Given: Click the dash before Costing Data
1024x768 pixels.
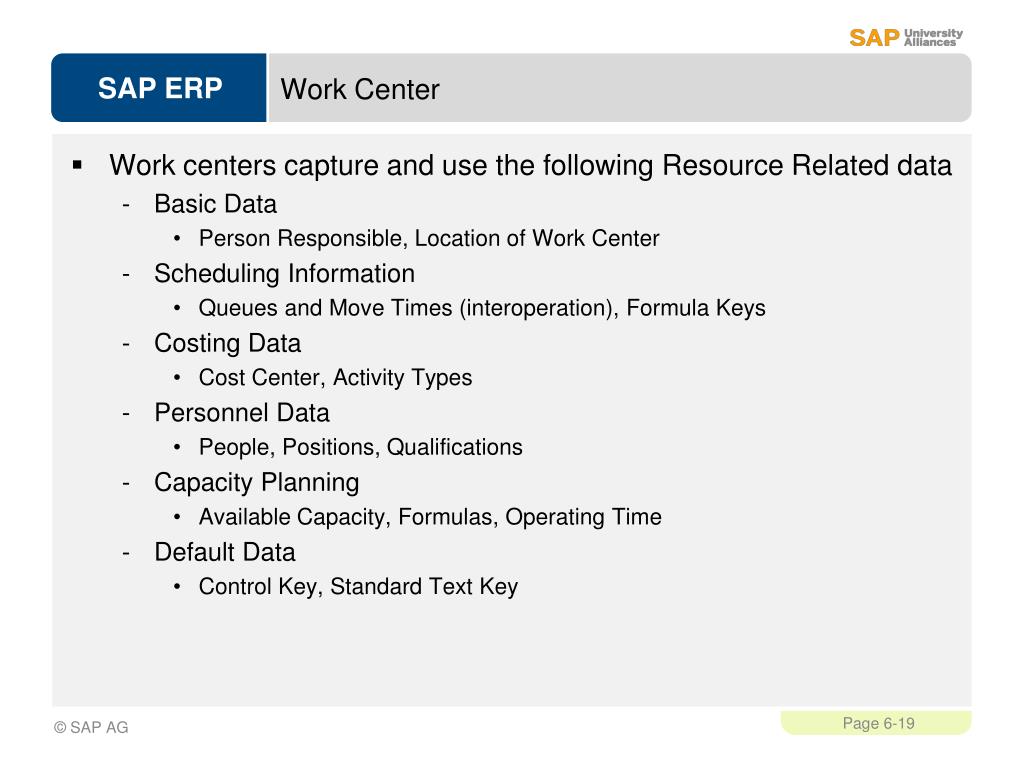Looking at the screenshot, I should (126, 344).
